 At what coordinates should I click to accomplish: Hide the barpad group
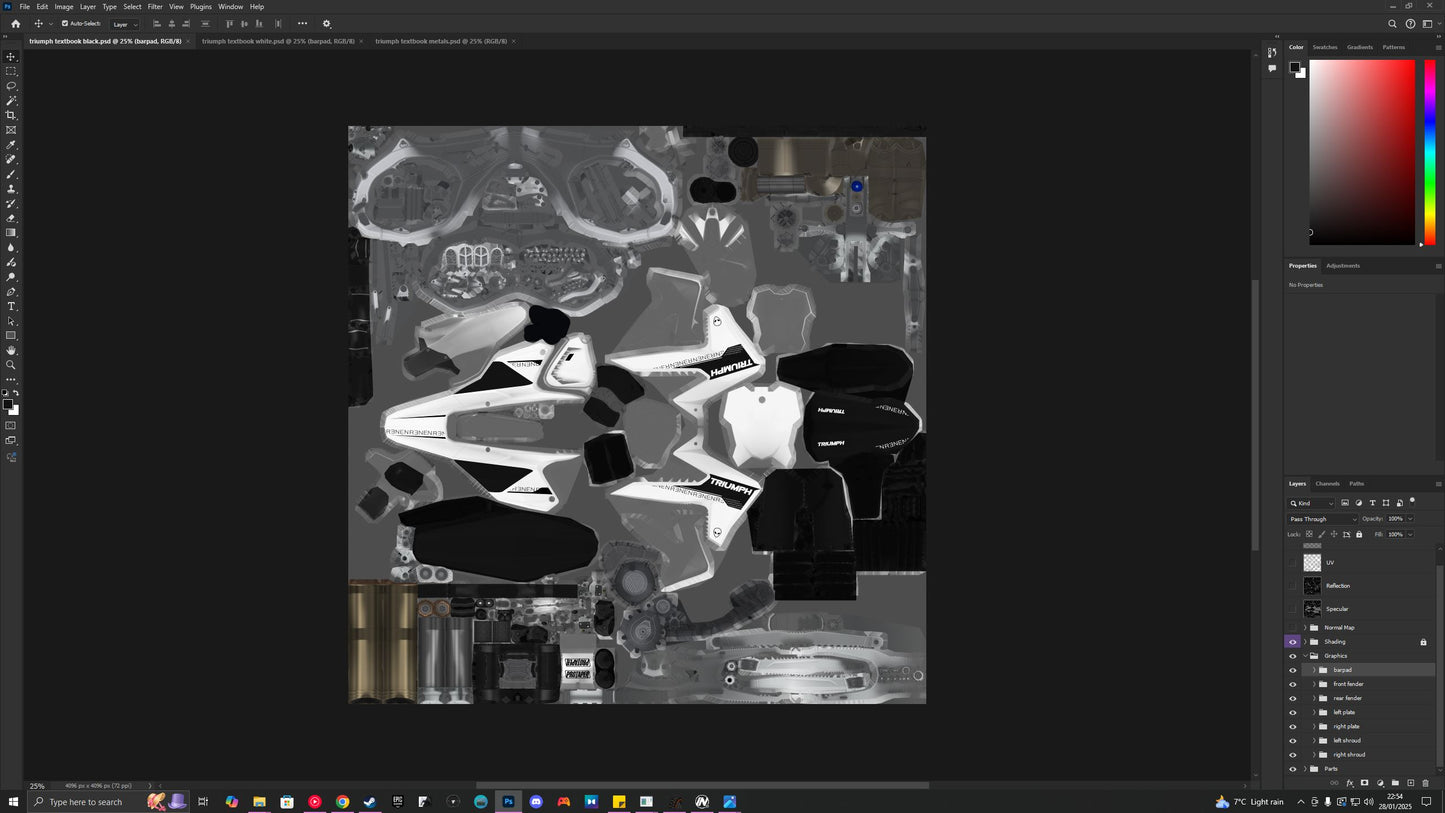[x=1292, y=670]
